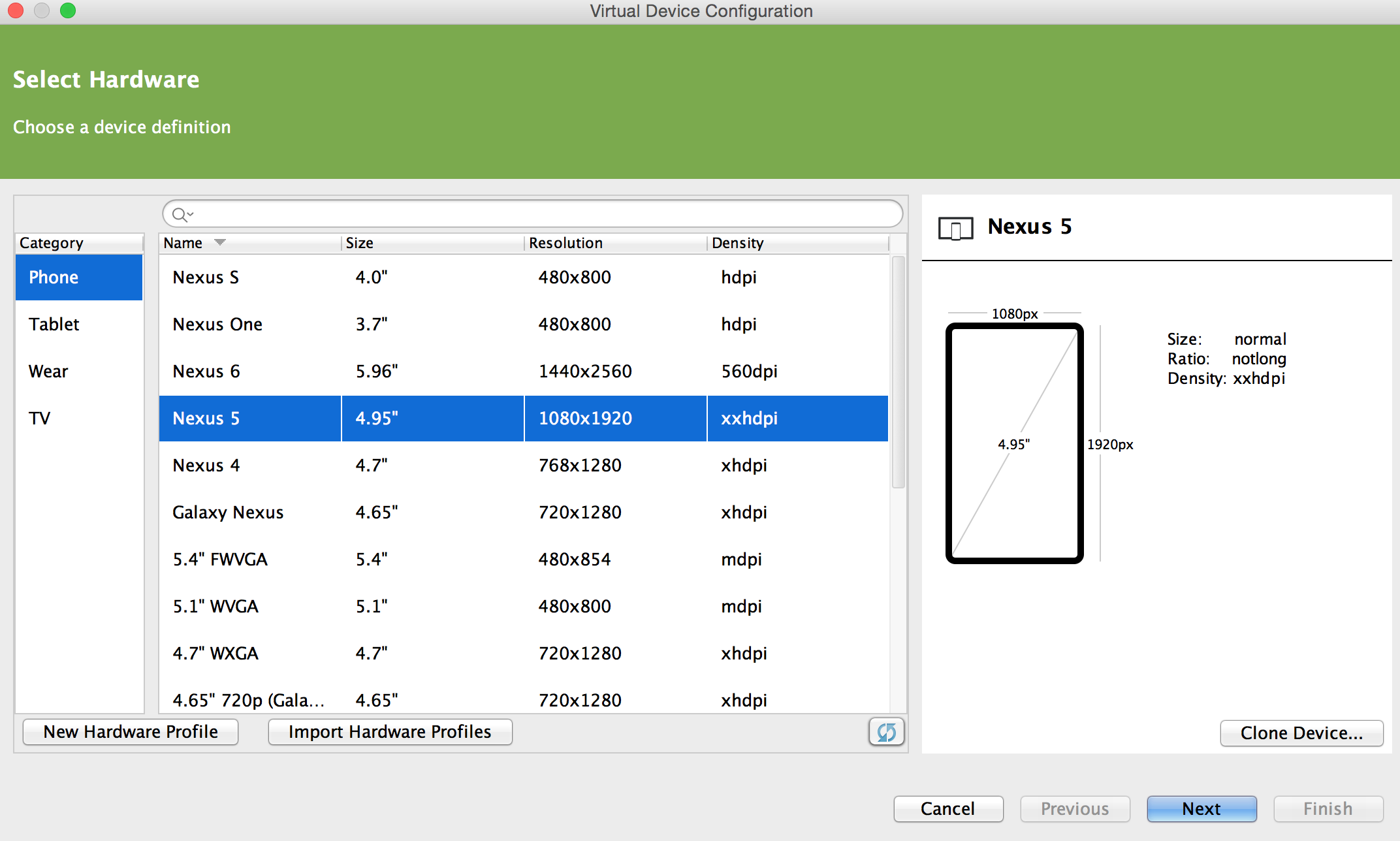Click the Previous button
1400x841 pixels.
coord(1075,809)
